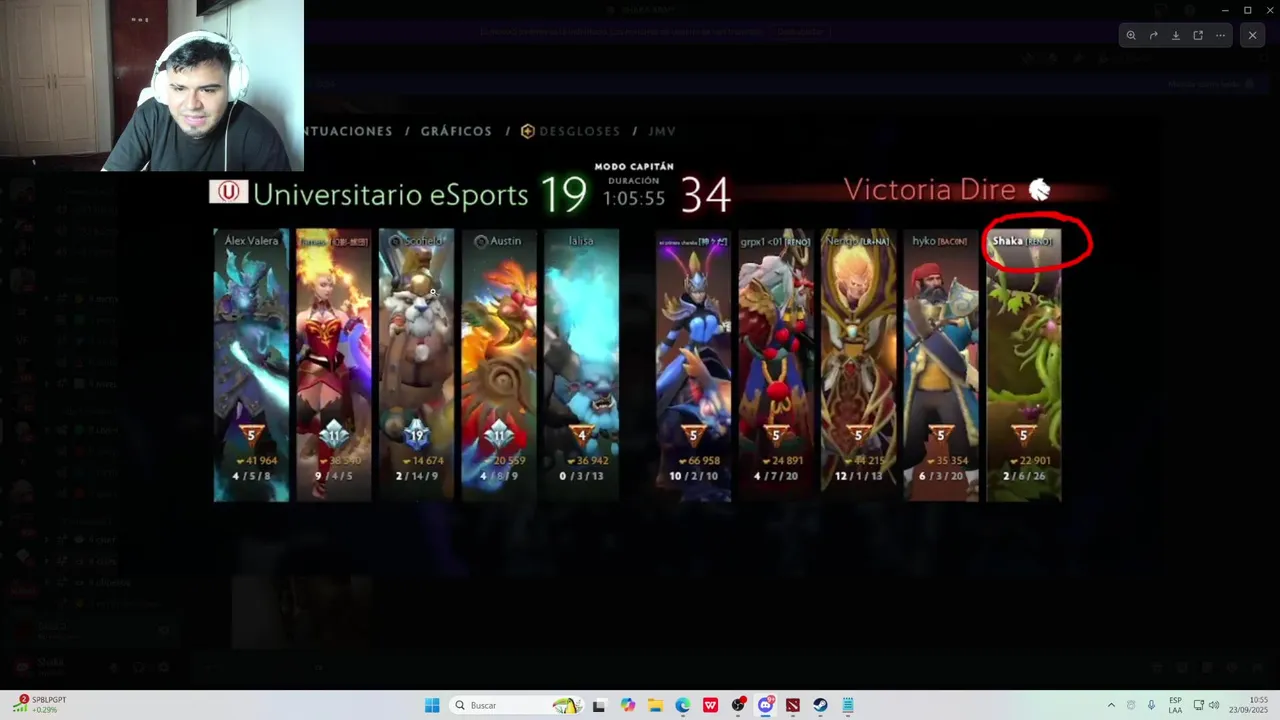Click the match duration 1:05:55
Image resolution: width=1280 pixels, height=720 pixels.
click(x=634, y=198)
